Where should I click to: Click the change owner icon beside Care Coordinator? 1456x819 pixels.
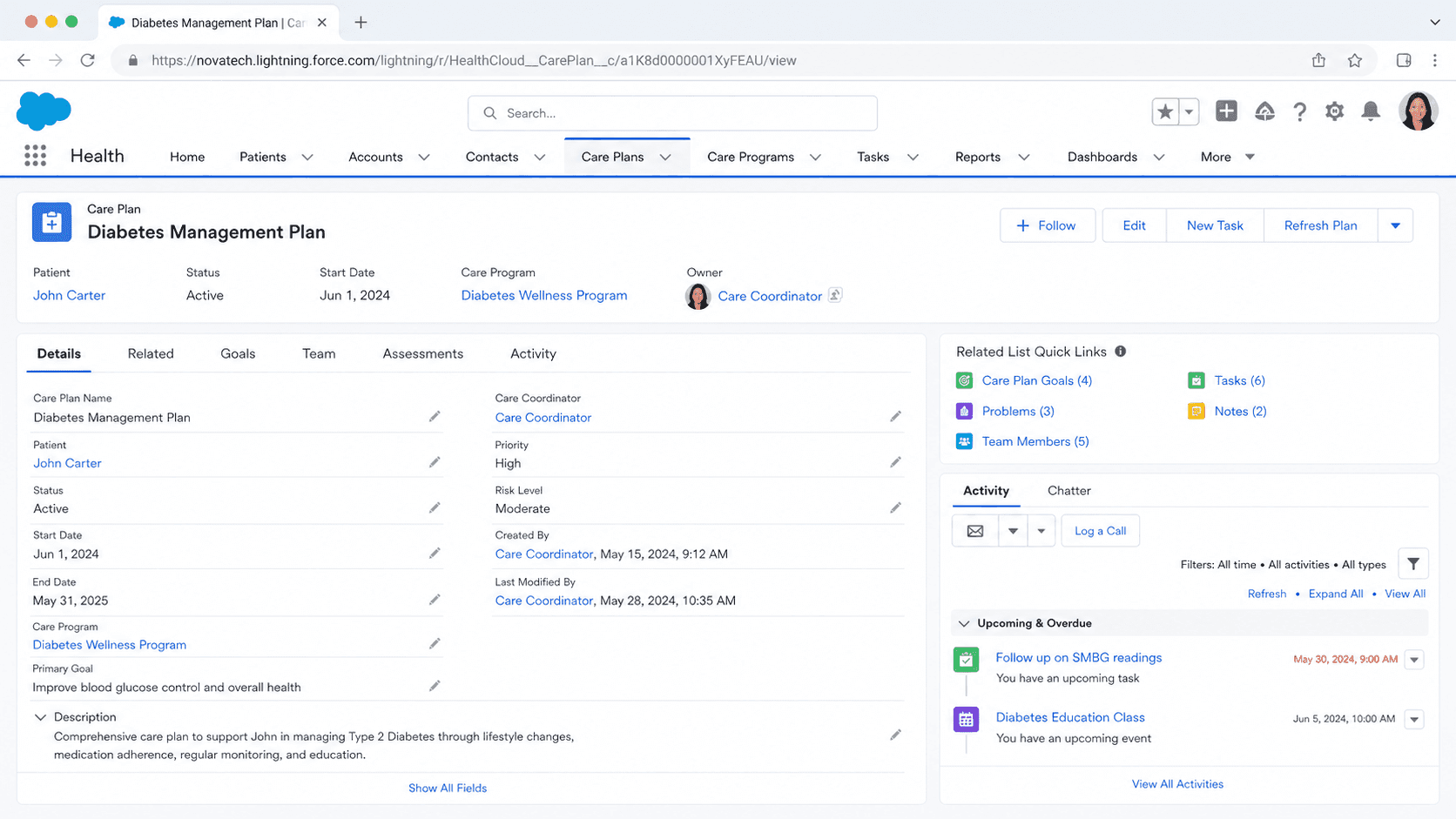pos(835,295)
